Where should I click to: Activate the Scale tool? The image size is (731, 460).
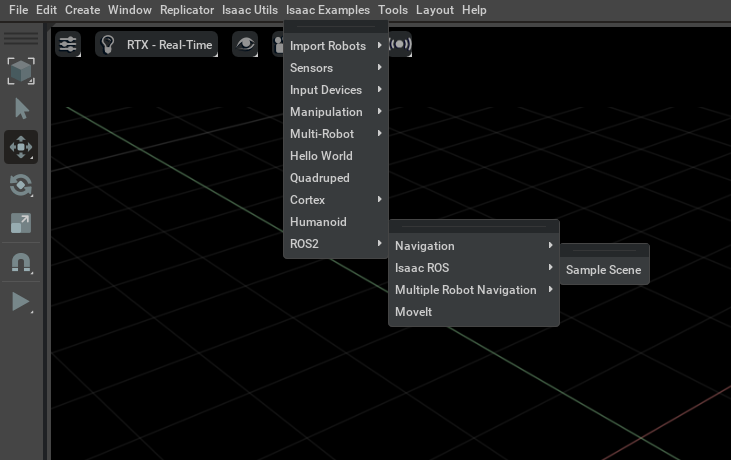[21, 223]
